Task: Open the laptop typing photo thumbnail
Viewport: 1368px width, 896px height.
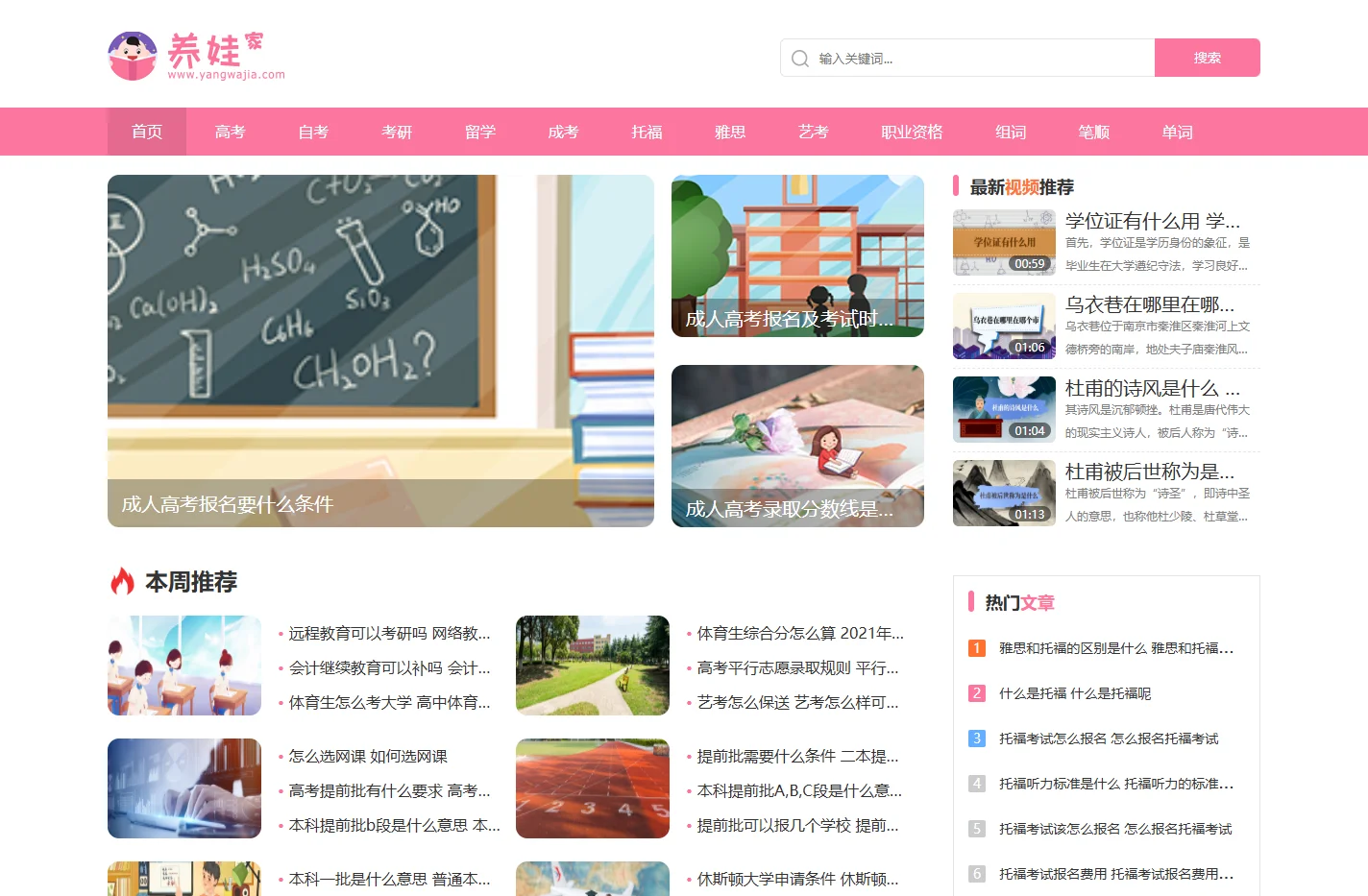Action: coord(184,788)
